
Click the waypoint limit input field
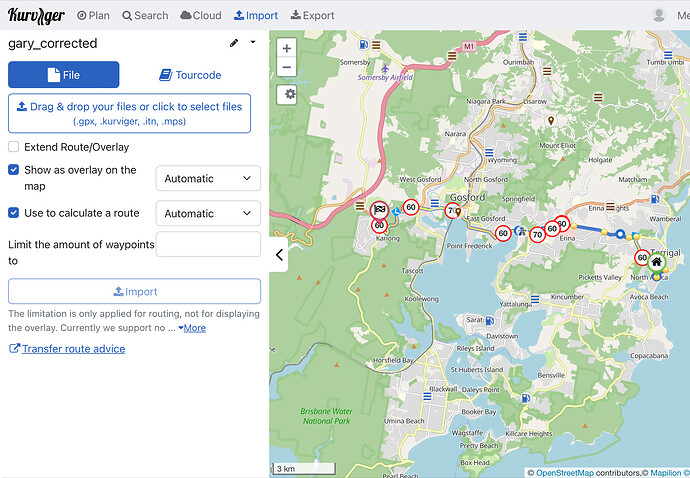pos(208,244)
